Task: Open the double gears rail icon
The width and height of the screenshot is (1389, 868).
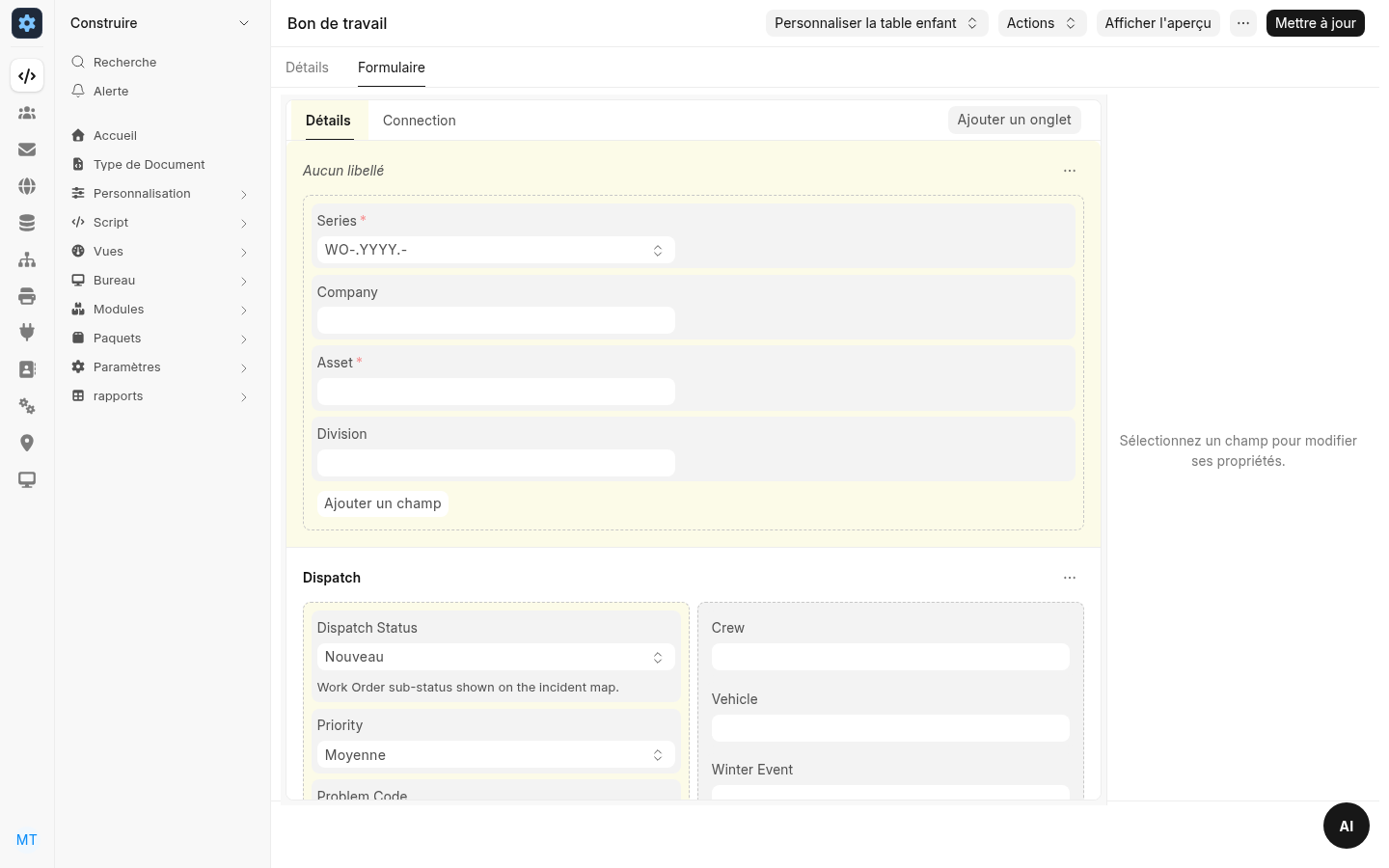Action: click(27, 406)
